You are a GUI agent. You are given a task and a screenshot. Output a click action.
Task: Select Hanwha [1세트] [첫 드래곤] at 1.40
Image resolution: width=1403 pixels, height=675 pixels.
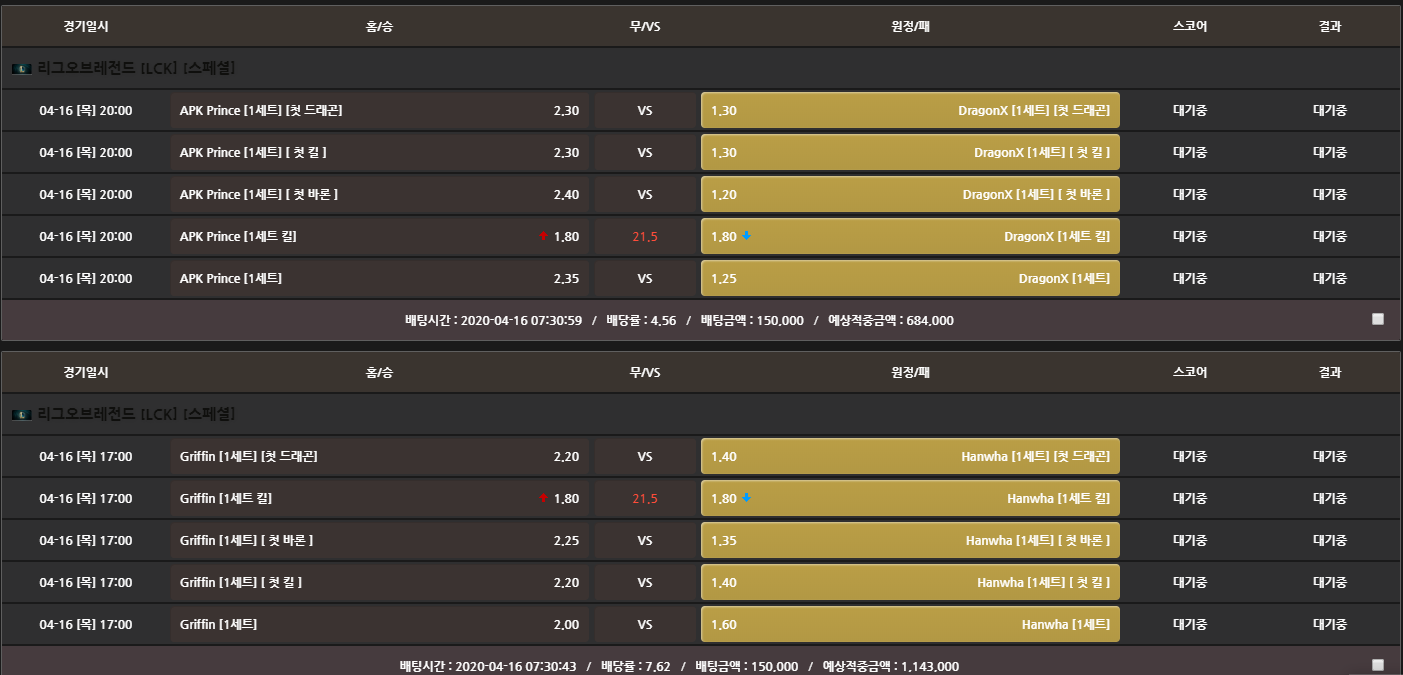click(909, 456)
